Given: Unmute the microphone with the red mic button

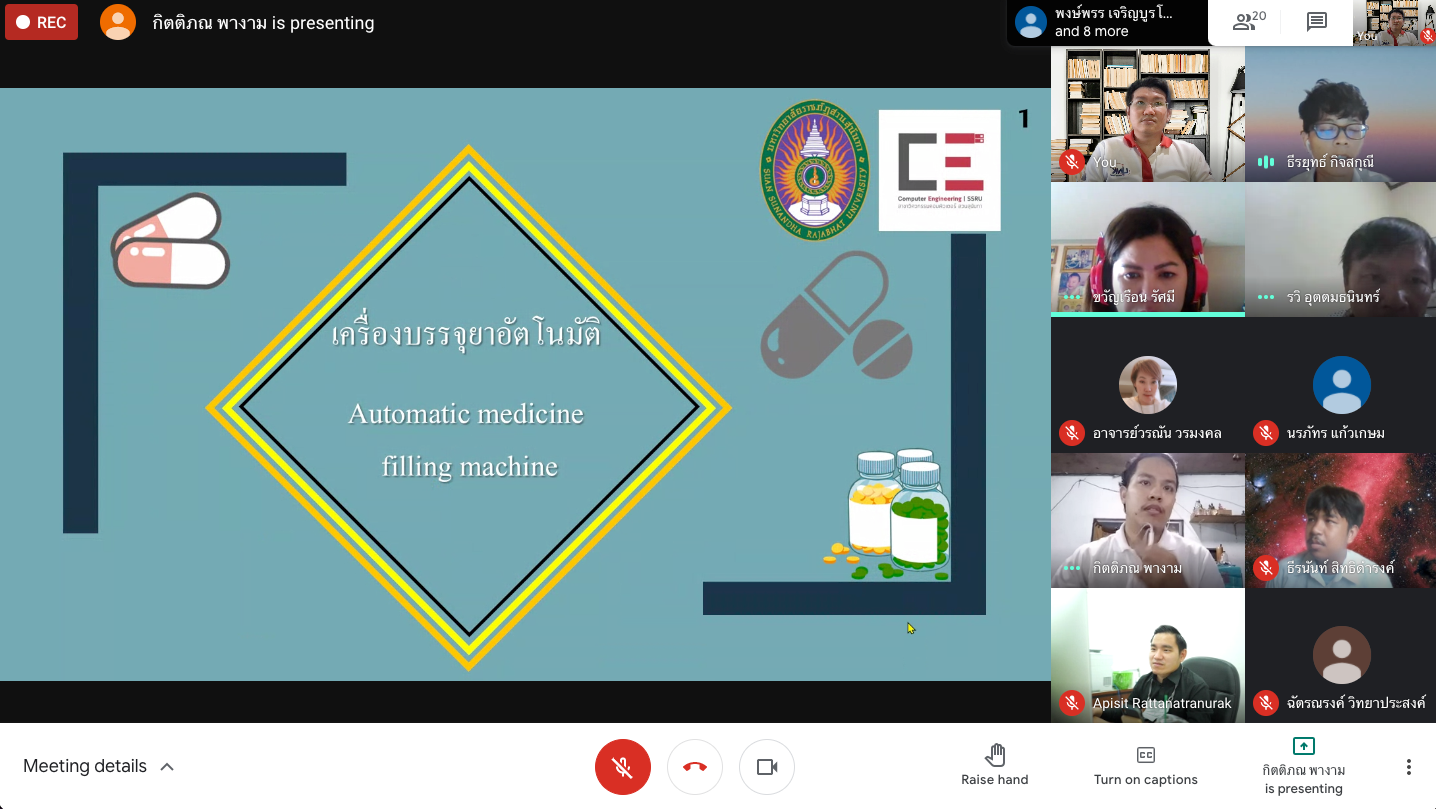Looking at the screenshot, I should 622,767.
